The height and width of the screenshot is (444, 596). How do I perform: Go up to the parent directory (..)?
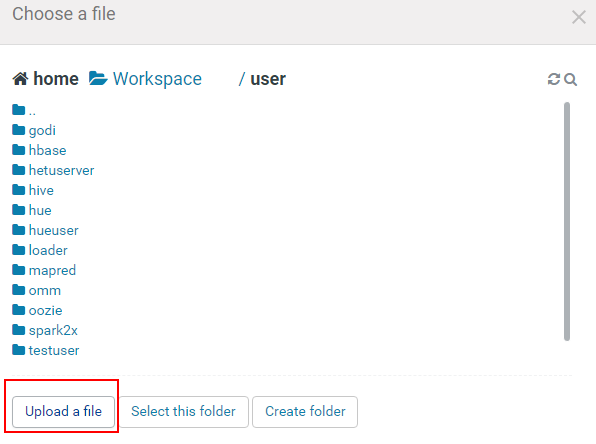click(x=32, y=111)
